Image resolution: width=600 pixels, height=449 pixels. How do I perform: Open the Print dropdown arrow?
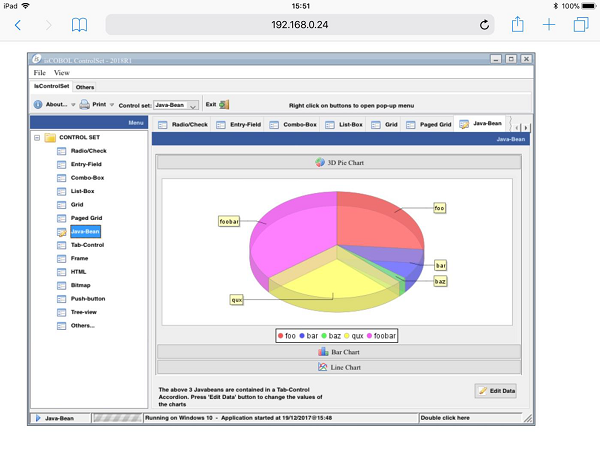tap(113, 105)
